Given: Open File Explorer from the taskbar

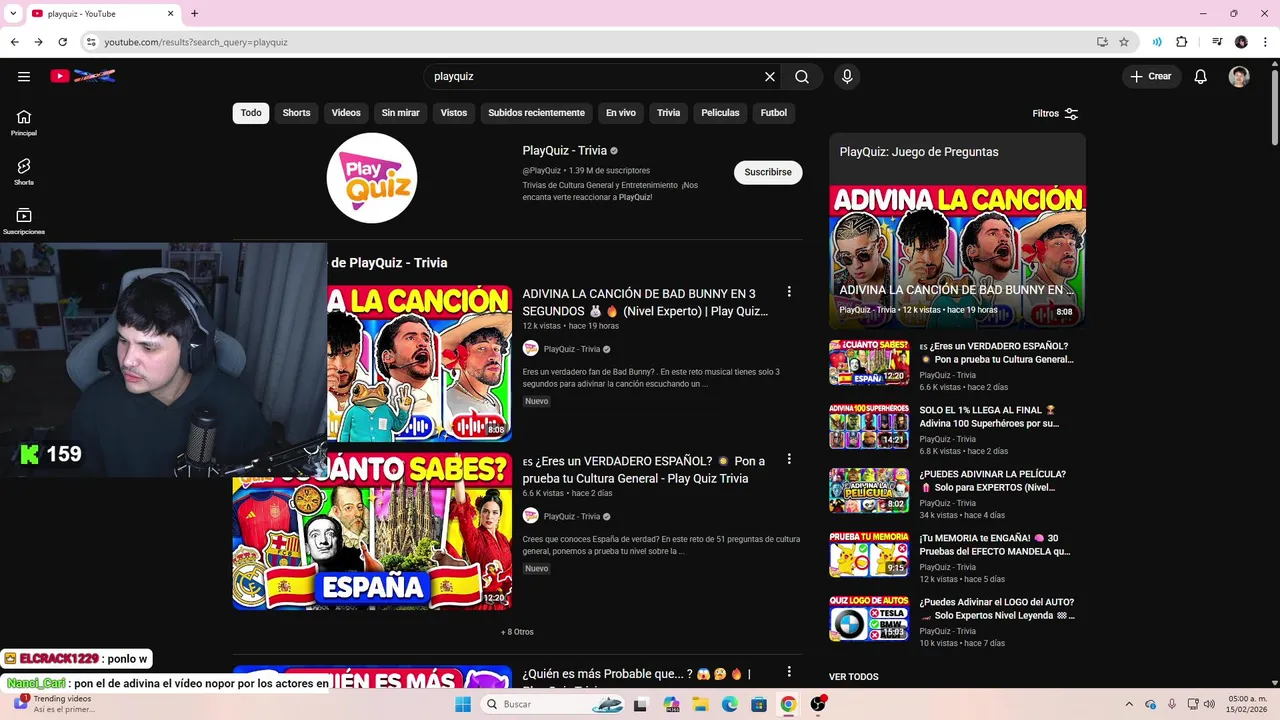Looking at the screenshot, I should (700, 704).
